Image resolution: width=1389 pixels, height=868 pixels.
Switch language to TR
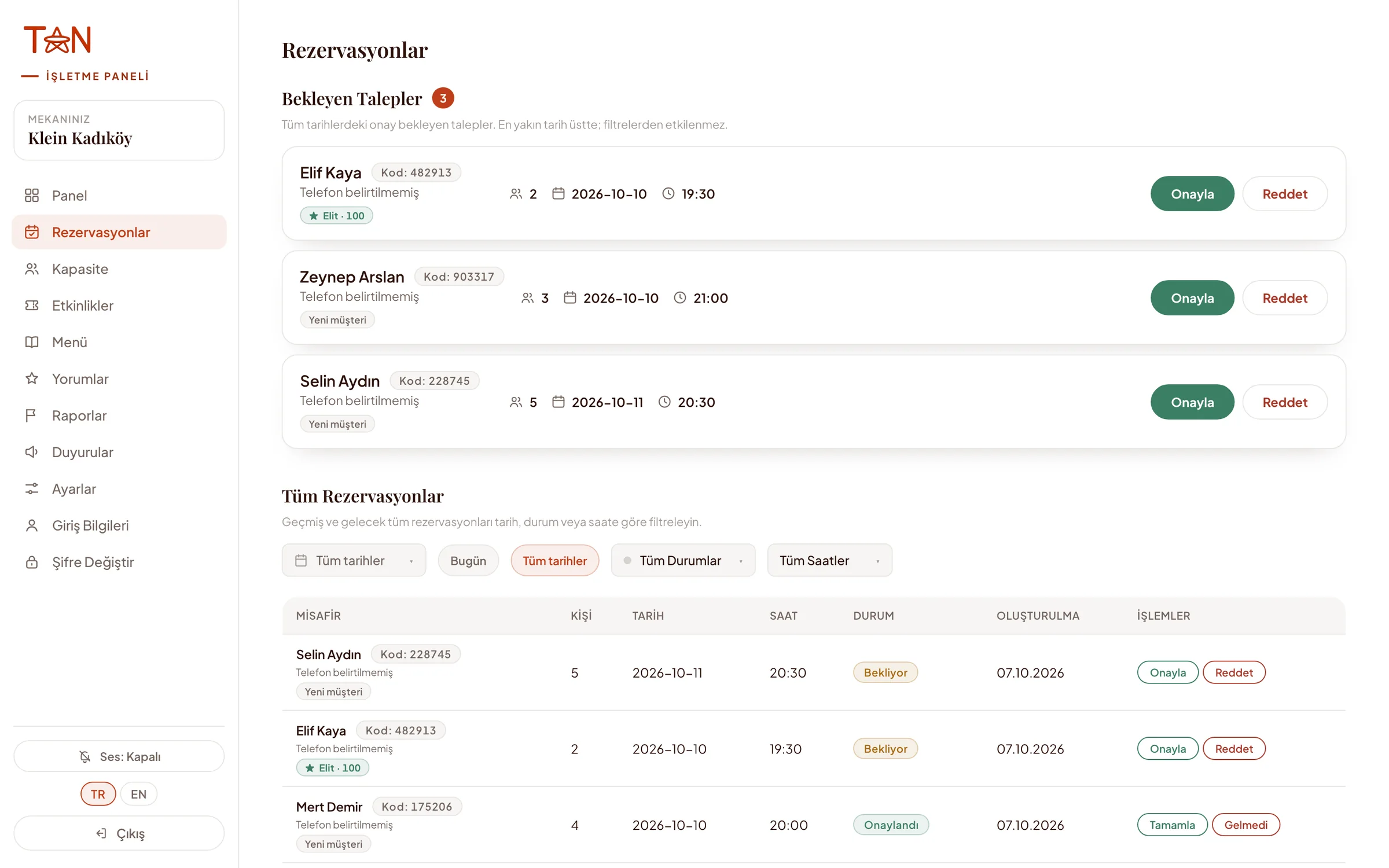pyautogui.click(x=98, y=794)
